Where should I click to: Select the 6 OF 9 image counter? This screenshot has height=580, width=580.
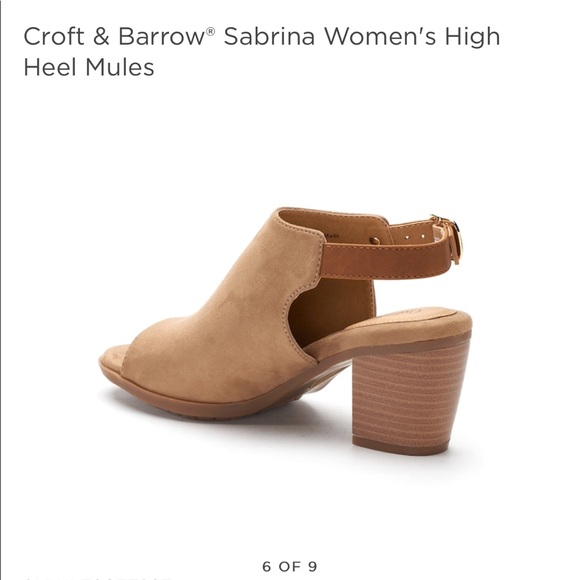pyautogui.click(x=290, y=566)
